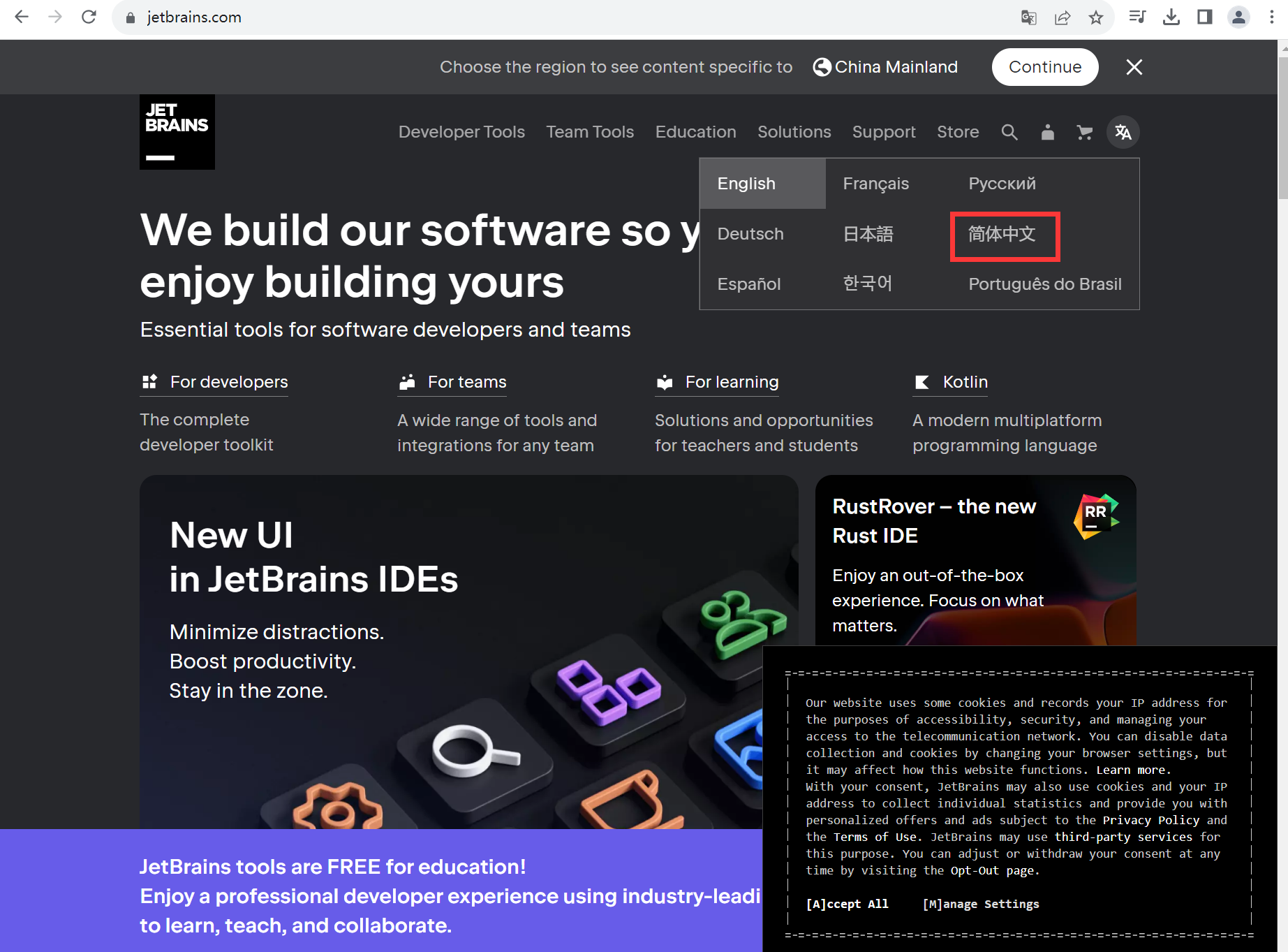Toggle the language selector icon

click(1123, 132)
